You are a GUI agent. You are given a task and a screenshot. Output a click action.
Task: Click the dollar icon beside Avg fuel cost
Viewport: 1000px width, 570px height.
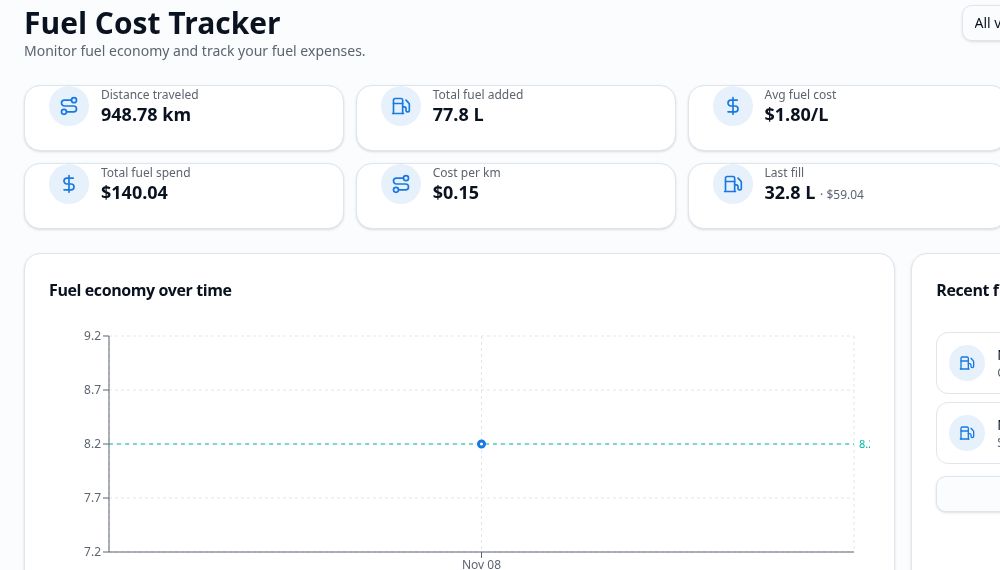click(733, 106)
